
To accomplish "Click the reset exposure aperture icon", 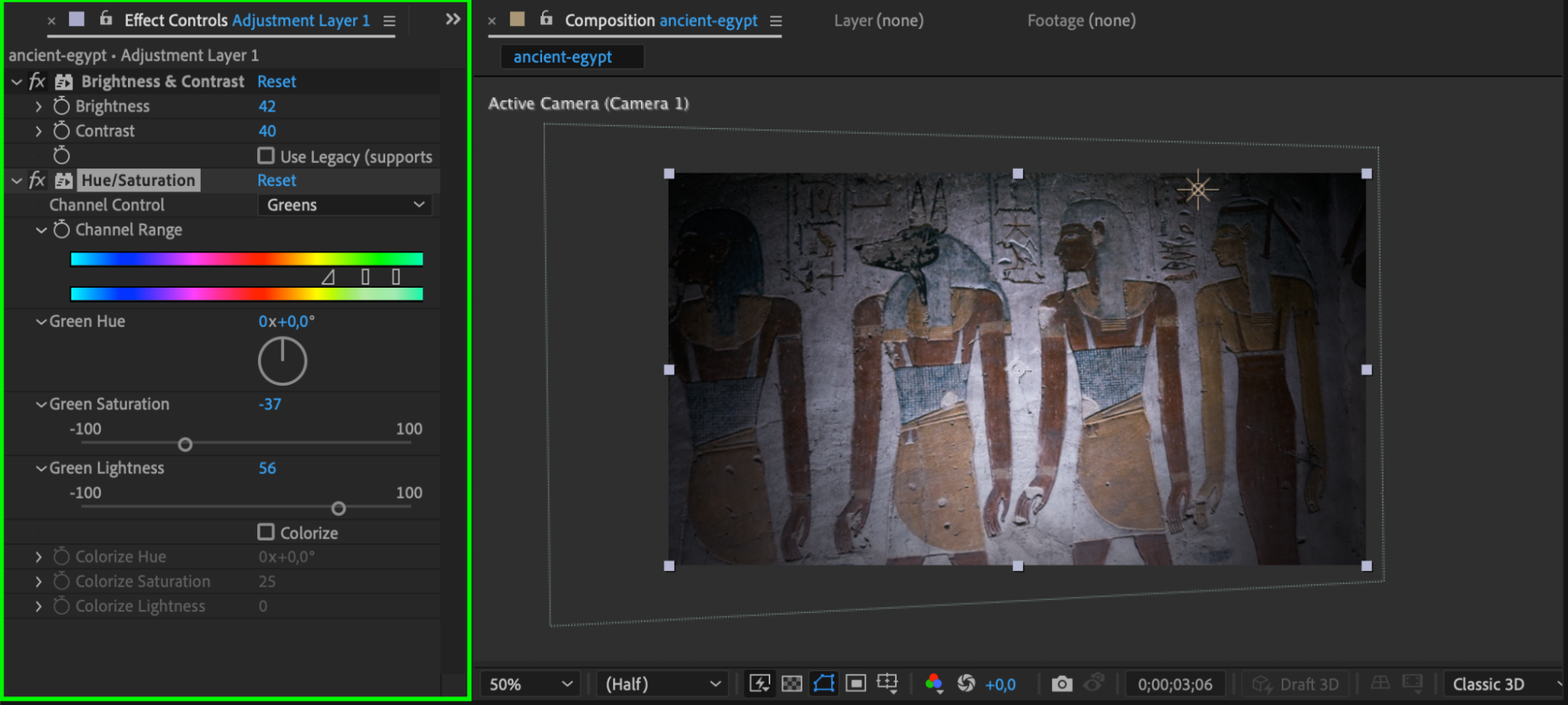I will click(966, 684).
